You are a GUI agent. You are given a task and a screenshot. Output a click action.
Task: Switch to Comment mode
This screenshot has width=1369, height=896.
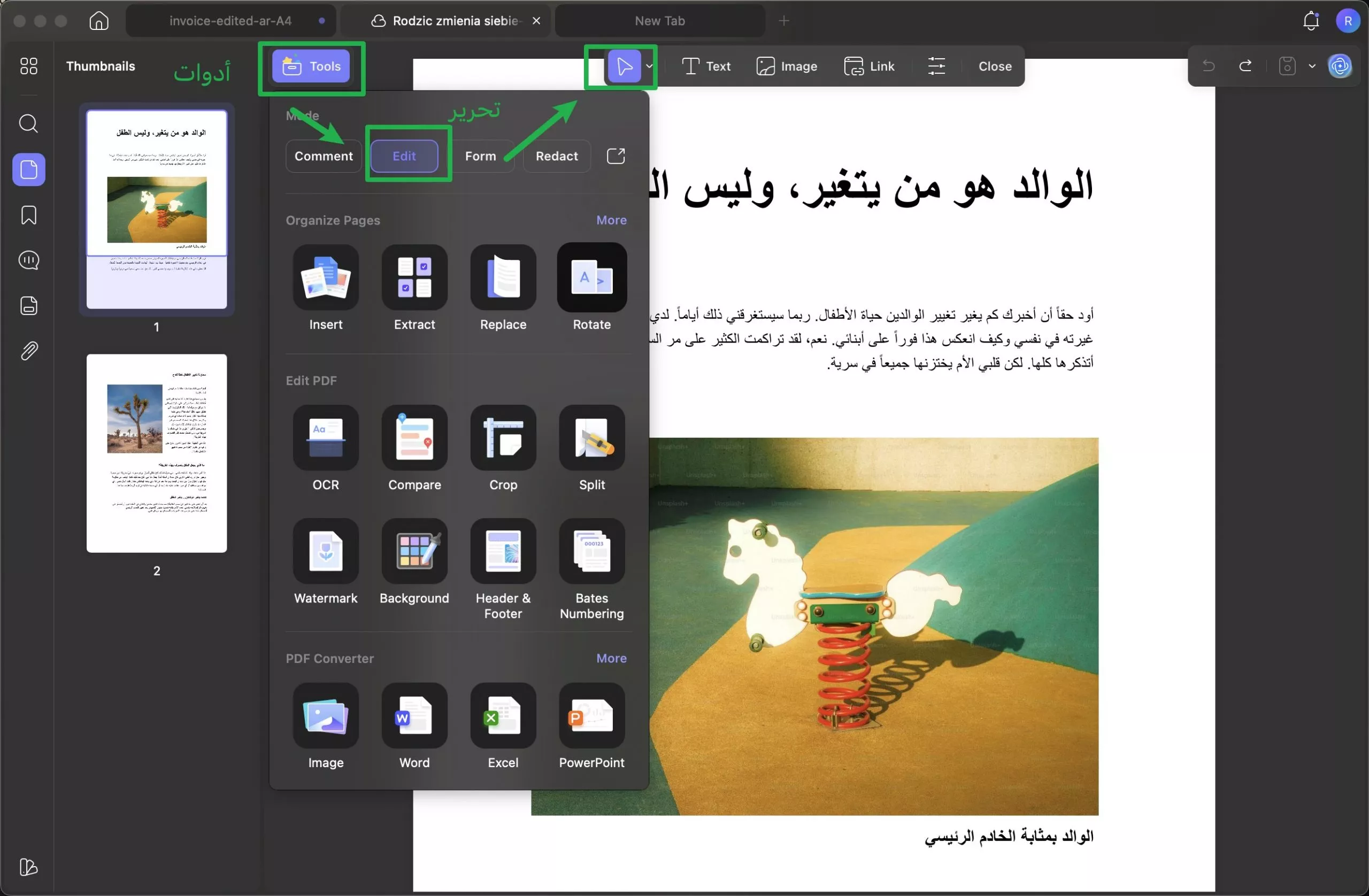(324, 156)
